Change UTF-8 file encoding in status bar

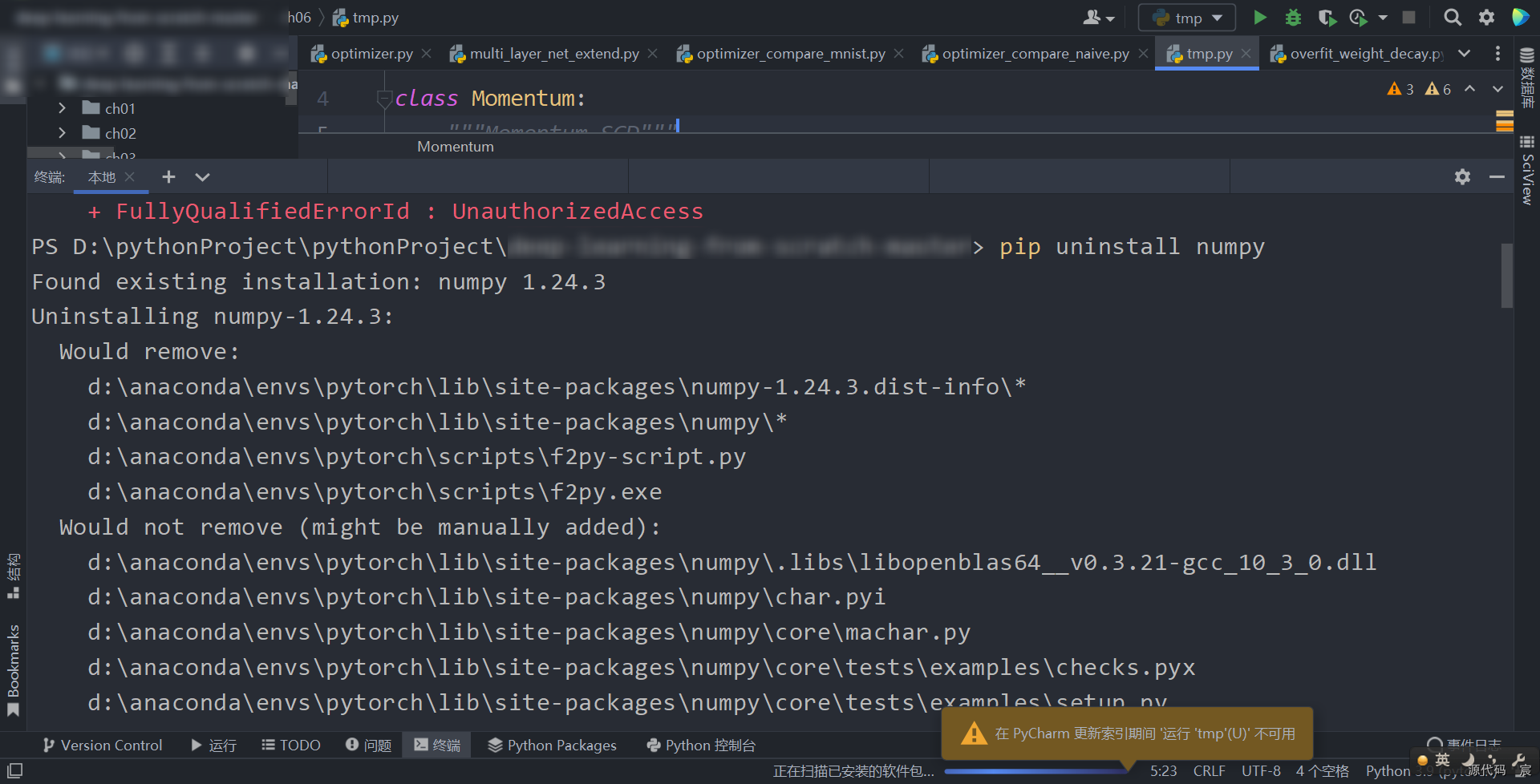1261,770
